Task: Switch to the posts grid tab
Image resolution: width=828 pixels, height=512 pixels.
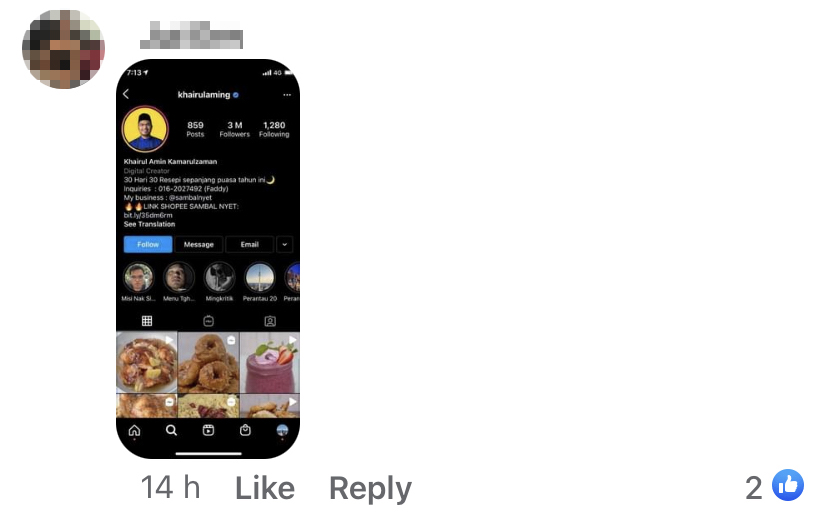Action: [147, 320]
